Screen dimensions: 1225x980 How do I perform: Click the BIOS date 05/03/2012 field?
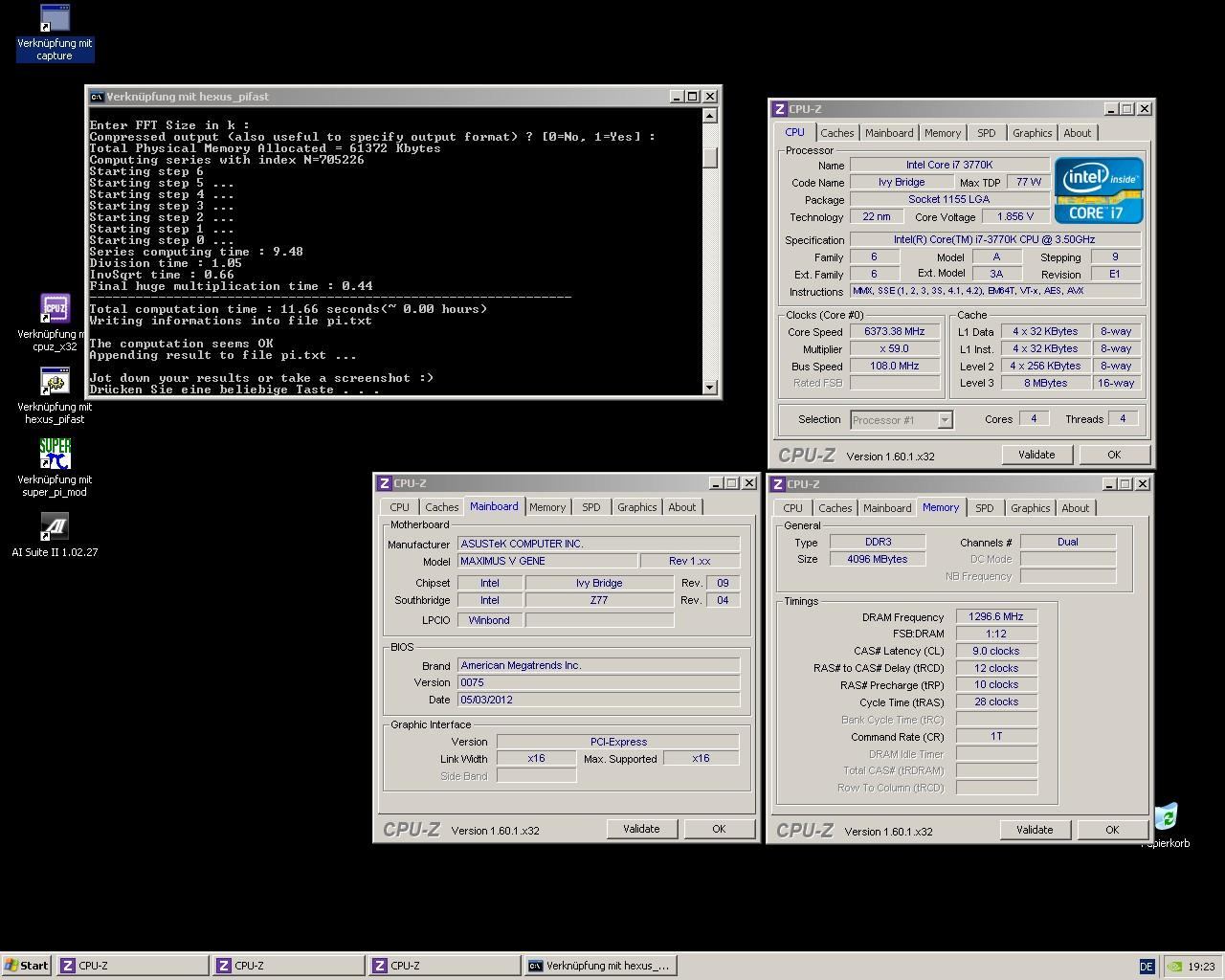coord(598,700)
